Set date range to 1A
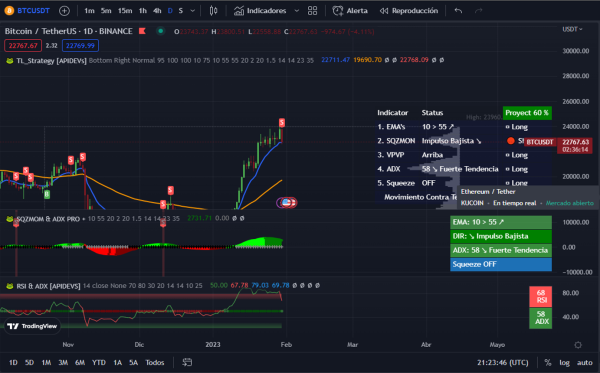This screenshot has height=373, width=600. [x=117, y=362]
